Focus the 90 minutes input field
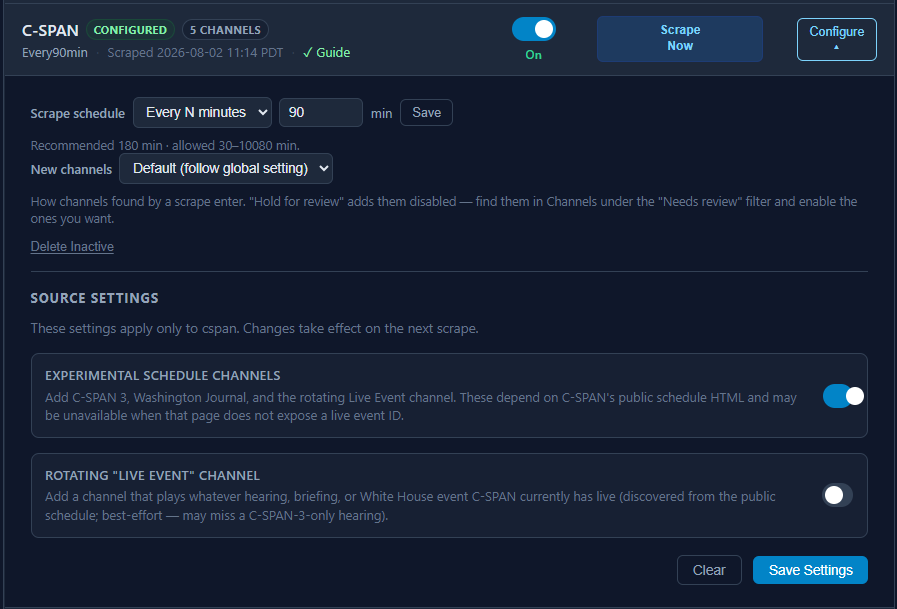 point(320,113)
